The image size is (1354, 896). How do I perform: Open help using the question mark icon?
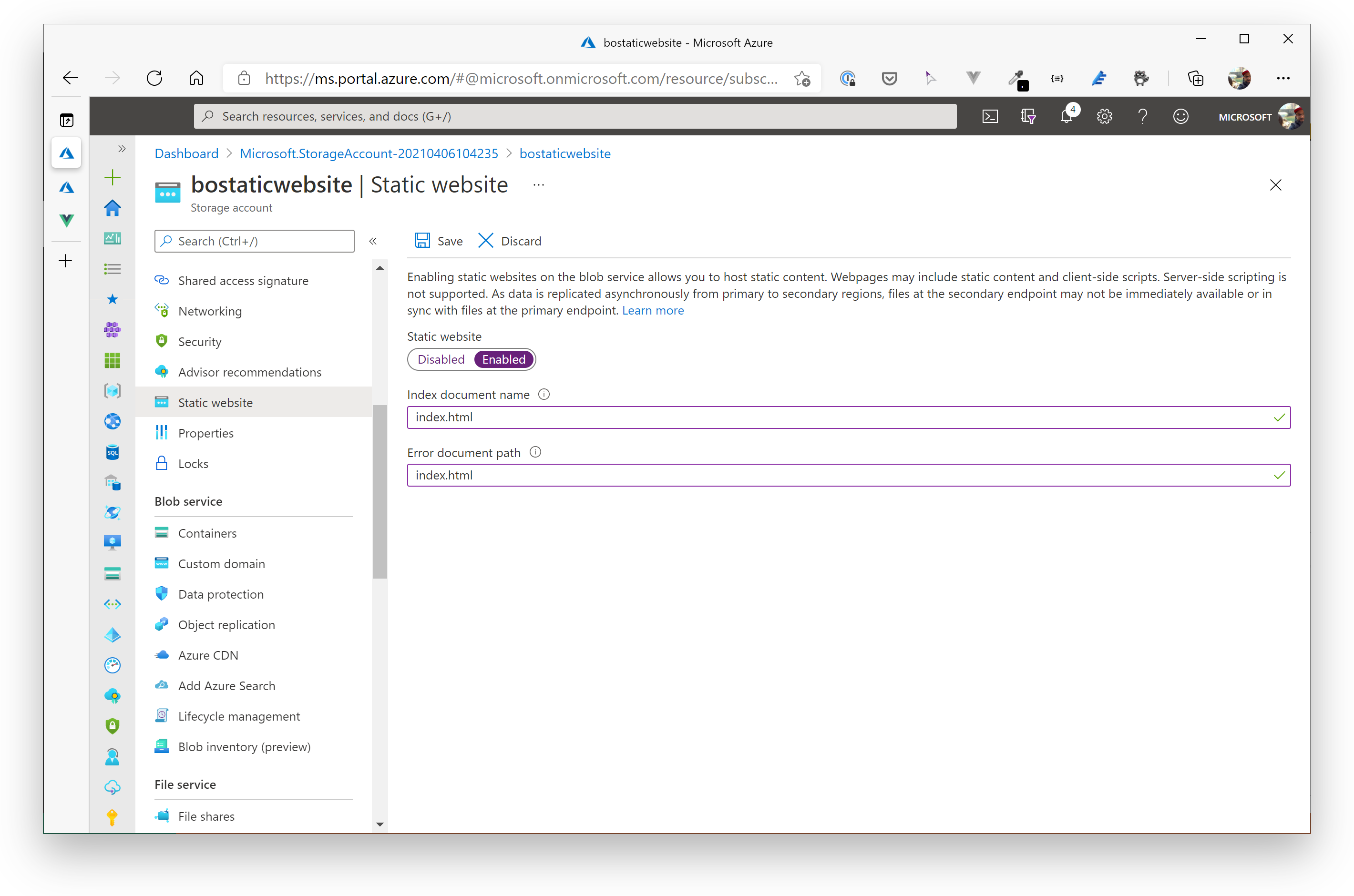(x=1142, y=116)
